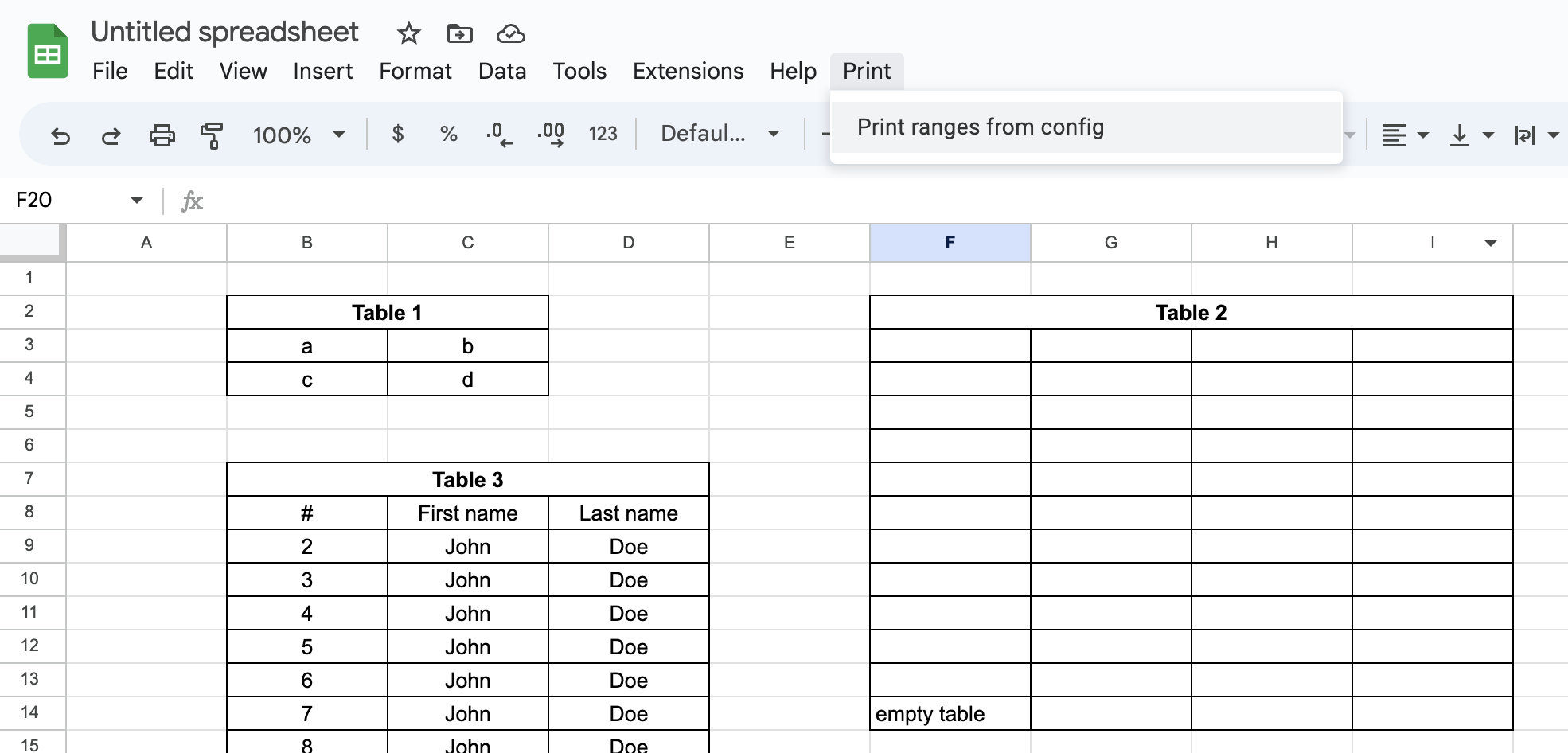Decrease decimal places

tap(498, 135)
